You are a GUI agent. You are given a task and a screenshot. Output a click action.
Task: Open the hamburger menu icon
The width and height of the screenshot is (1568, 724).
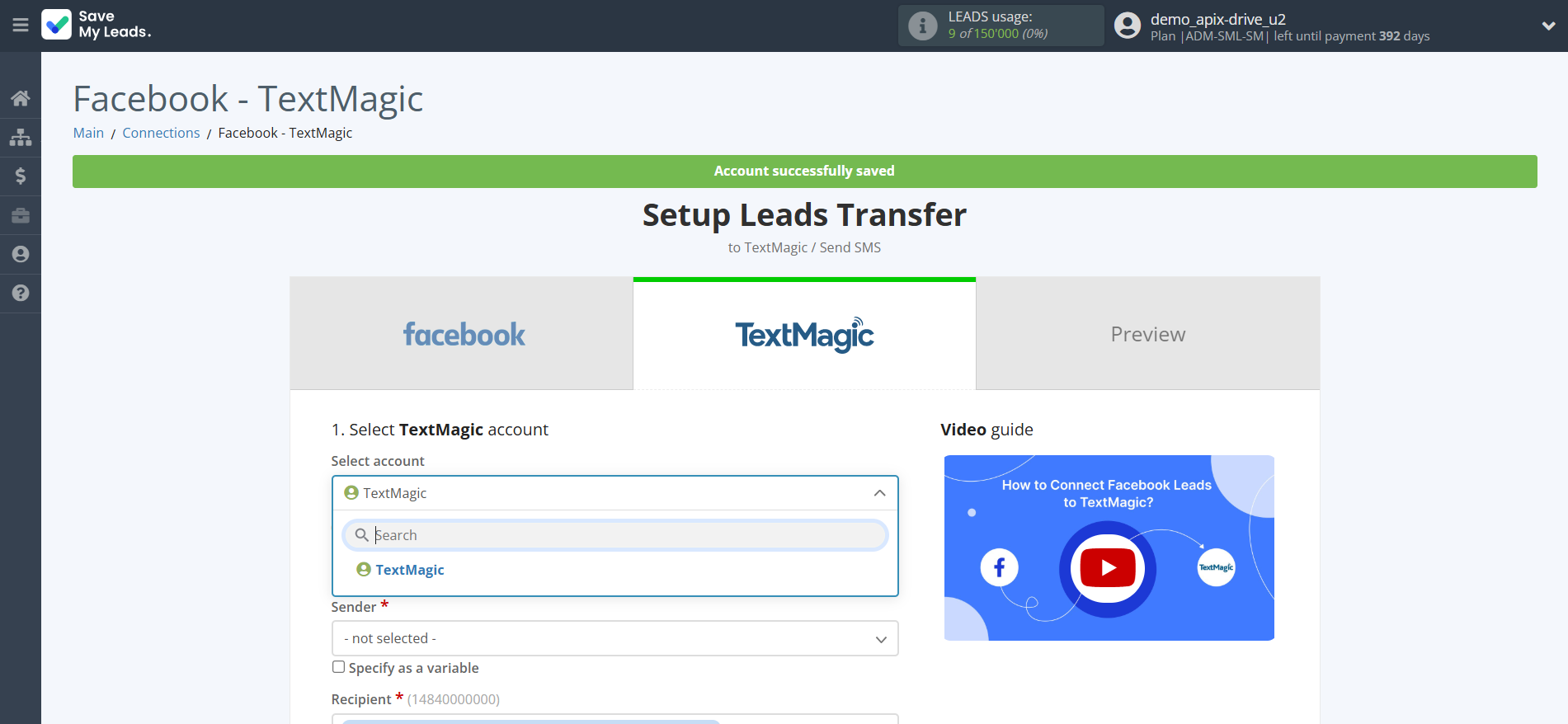21,26
